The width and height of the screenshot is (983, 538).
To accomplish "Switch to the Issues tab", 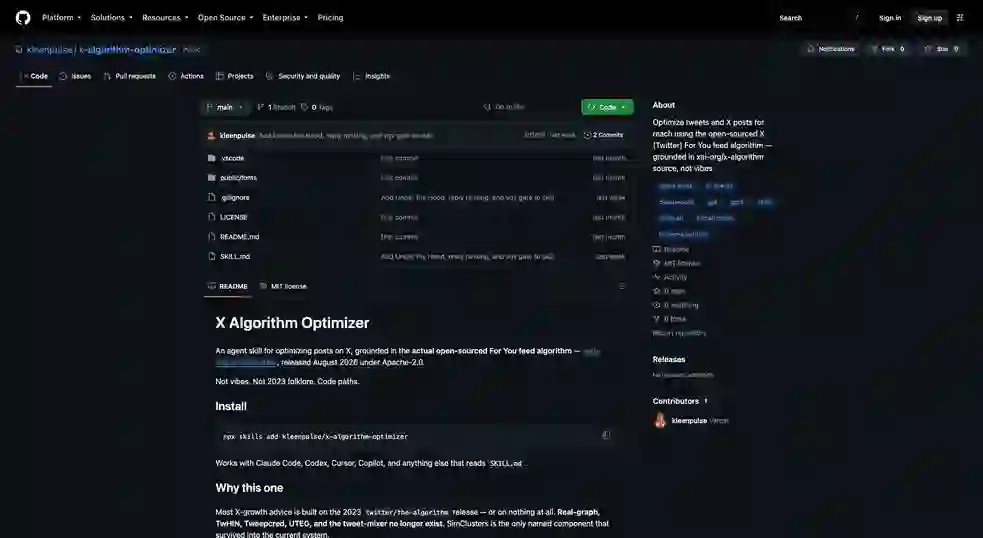I will tap(75, 76).
